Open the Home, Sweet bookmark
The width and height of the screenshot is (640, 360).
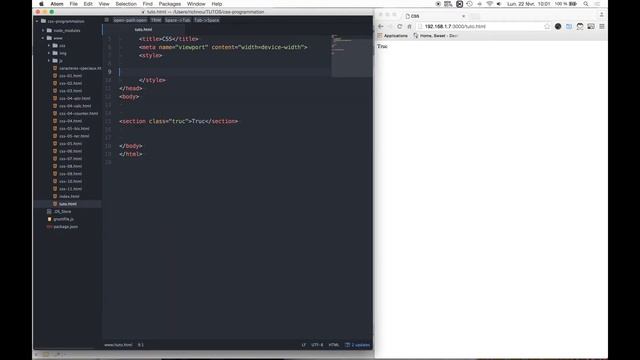click(436, 36)
